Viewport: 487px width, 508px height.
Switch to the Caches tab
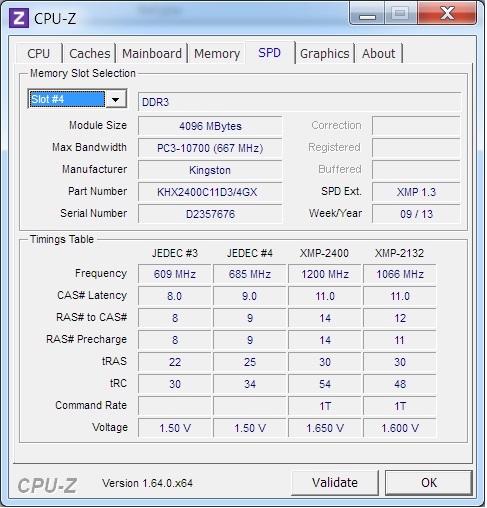[89, 53]
